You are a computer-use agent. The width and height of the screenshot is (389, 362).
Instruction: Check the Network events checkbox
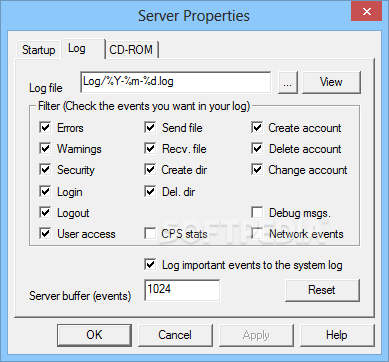pyautogui.click(x=257, y=234)
